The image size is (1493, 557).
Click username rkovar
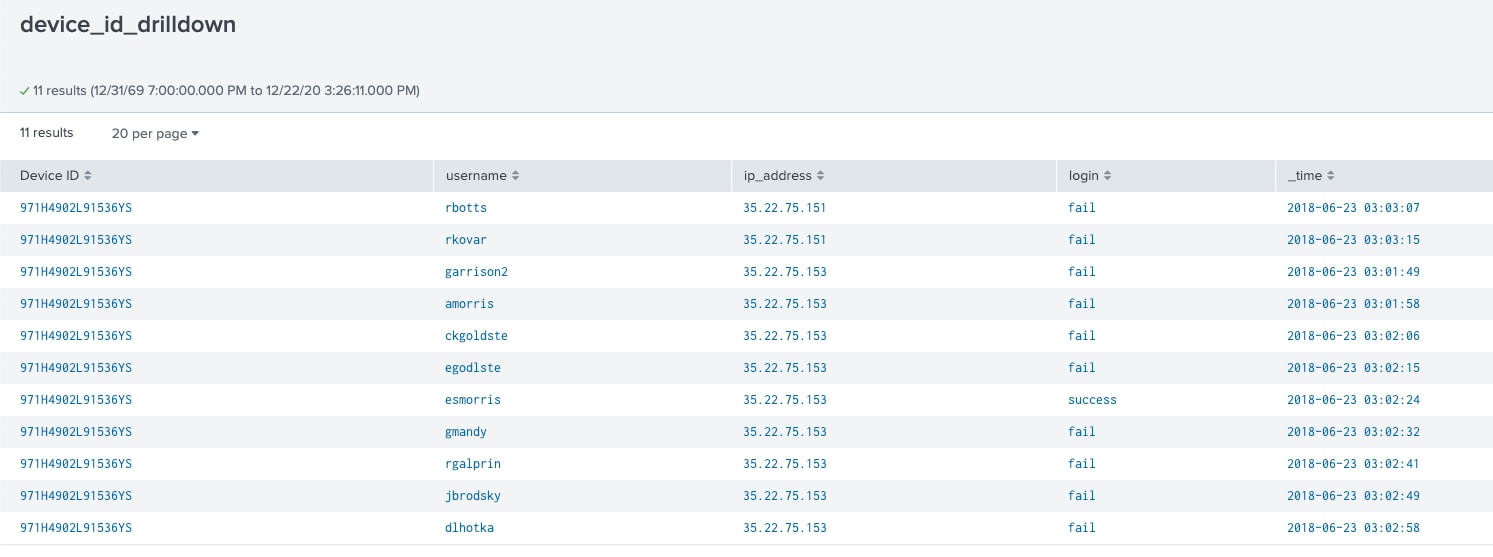pyautogui.click(x=466, y=240)
